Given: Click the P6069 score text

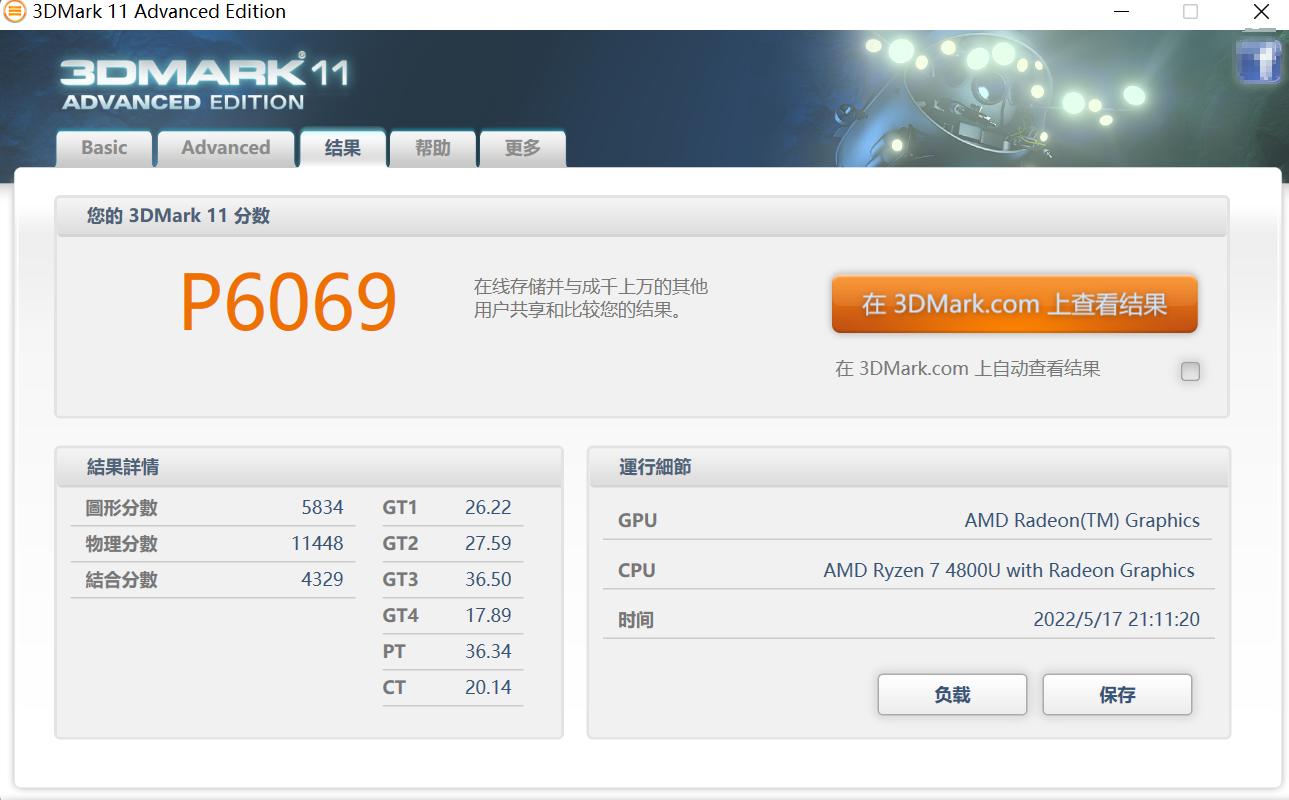Looking at the screenshot, I should [x=289, y=303].
